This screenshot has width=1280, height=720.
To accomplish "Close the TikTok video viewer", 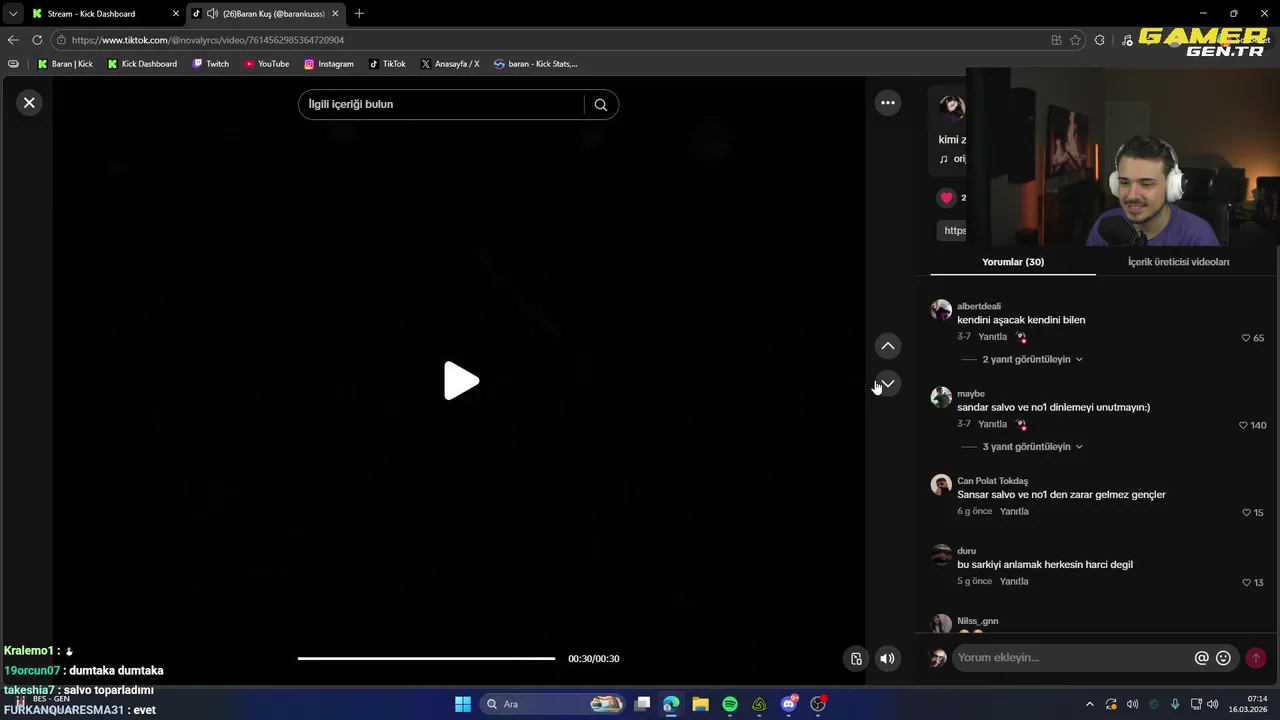I will [x=29, y=103].
